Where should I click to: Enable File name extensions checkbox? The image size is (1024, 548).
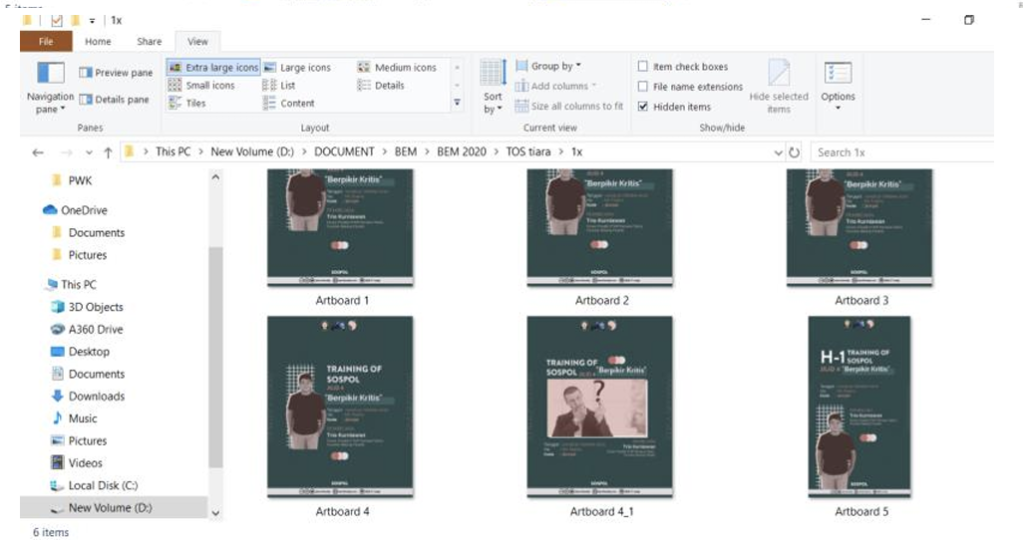[643, 87]
